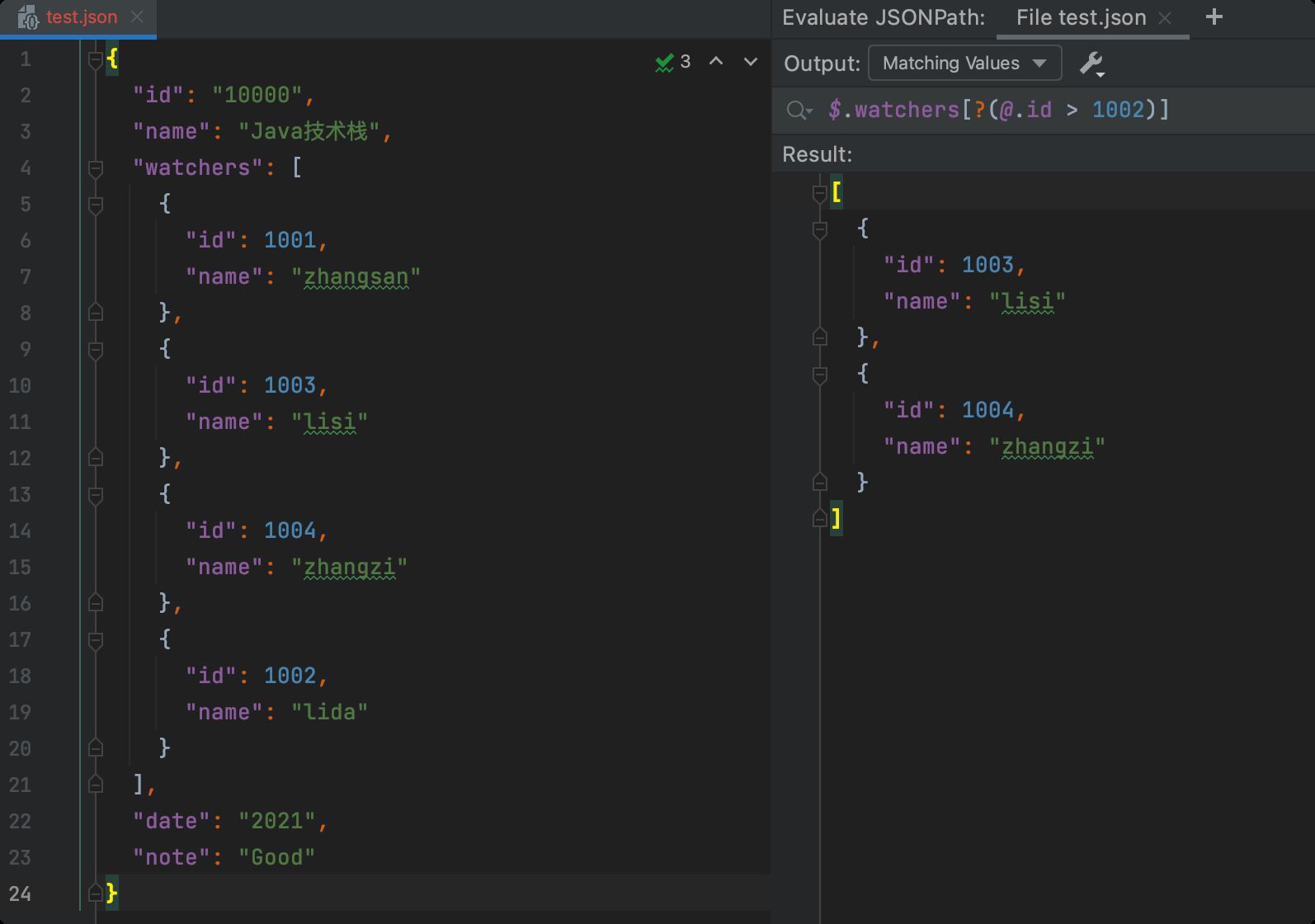Close the test.json editor tab
This screenshot has width=1315, height=924.
[x=137, y=17]
